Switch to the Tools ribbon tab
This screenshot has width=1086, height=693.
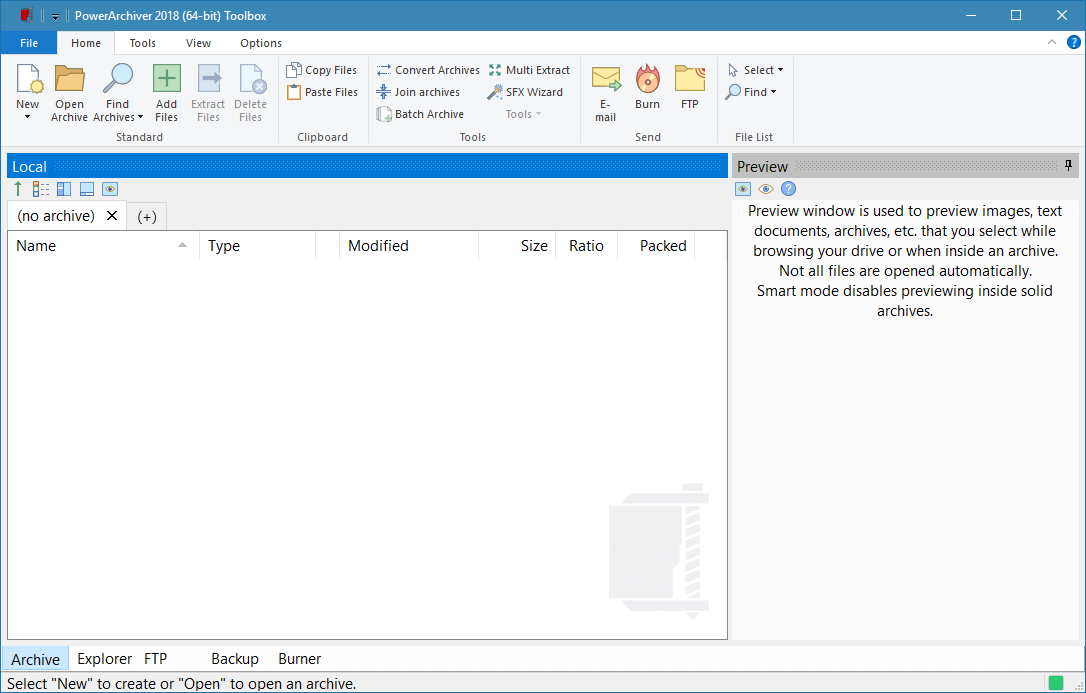click(143, 43)
